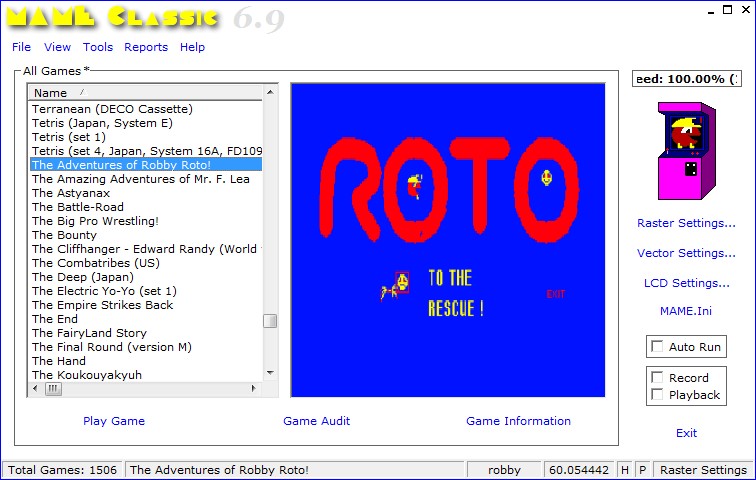Toggle the Playback checkbox
The width and height of the screenshot is (756, 480).
coord(657,395)
